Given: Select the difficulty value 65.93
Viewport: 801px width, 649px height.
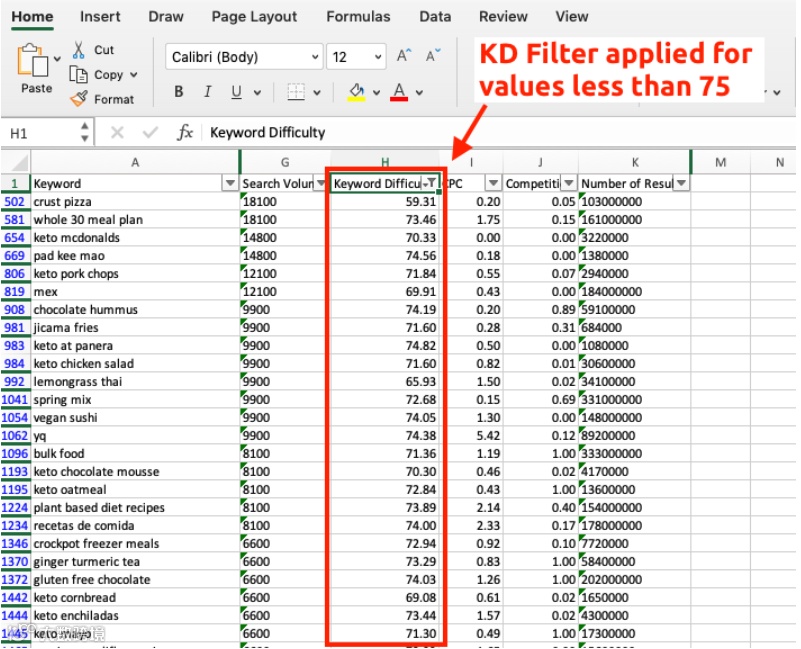Looking at the screenshot, I should [x=385, y=382].
